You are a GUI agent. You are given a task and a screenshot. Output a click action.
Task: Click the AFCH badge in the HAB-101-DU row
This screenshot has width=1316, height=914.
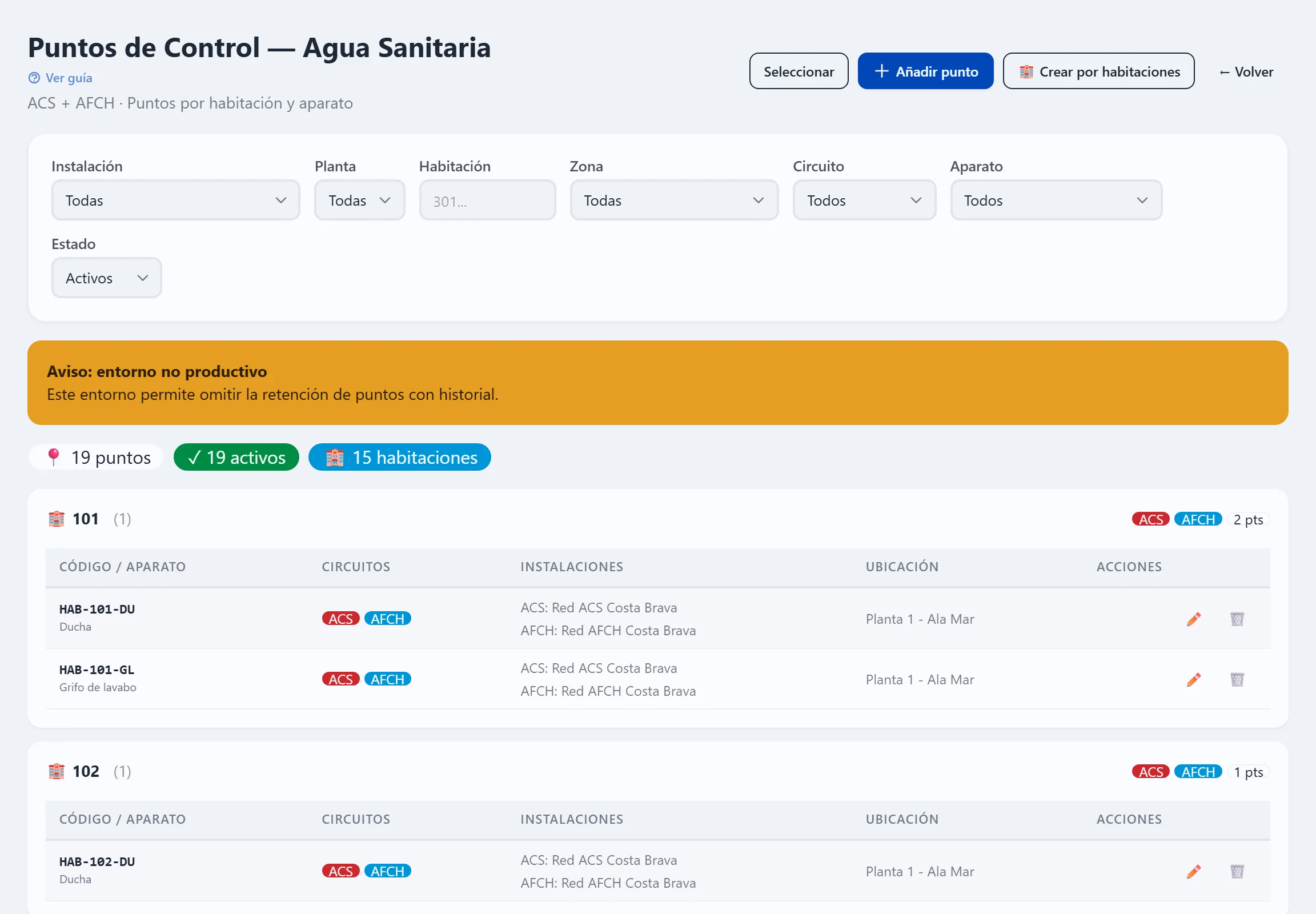tap(388, 619)
